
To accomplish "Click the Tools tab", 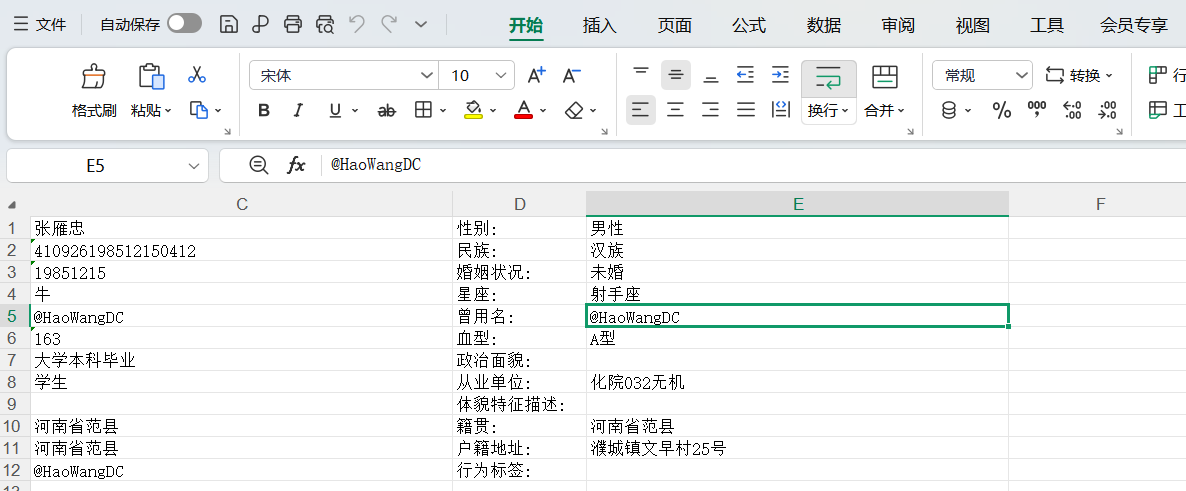I will click(1047, 26).
